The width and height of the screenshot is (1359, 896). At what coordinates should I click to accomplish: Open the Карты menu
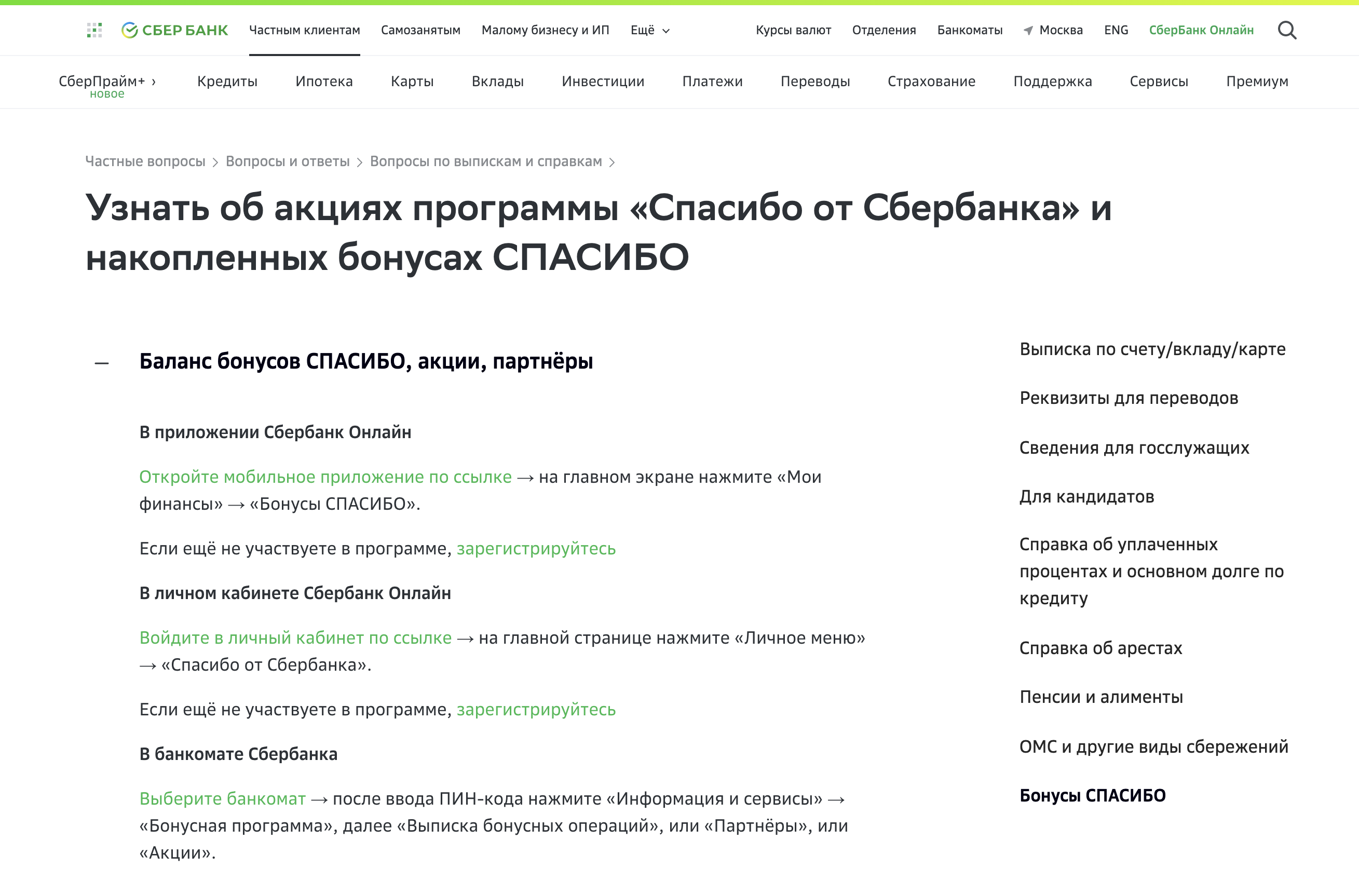pos(412,81)
